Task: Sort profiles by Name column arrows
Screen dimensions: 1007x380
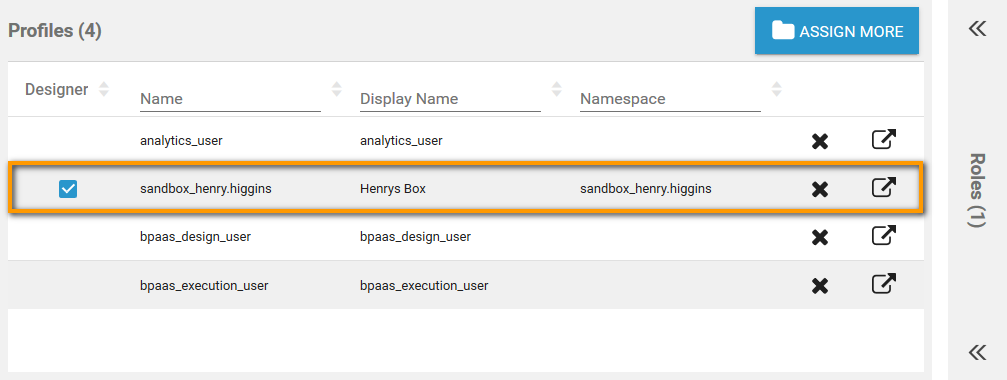Action: (x=337, y=89)
